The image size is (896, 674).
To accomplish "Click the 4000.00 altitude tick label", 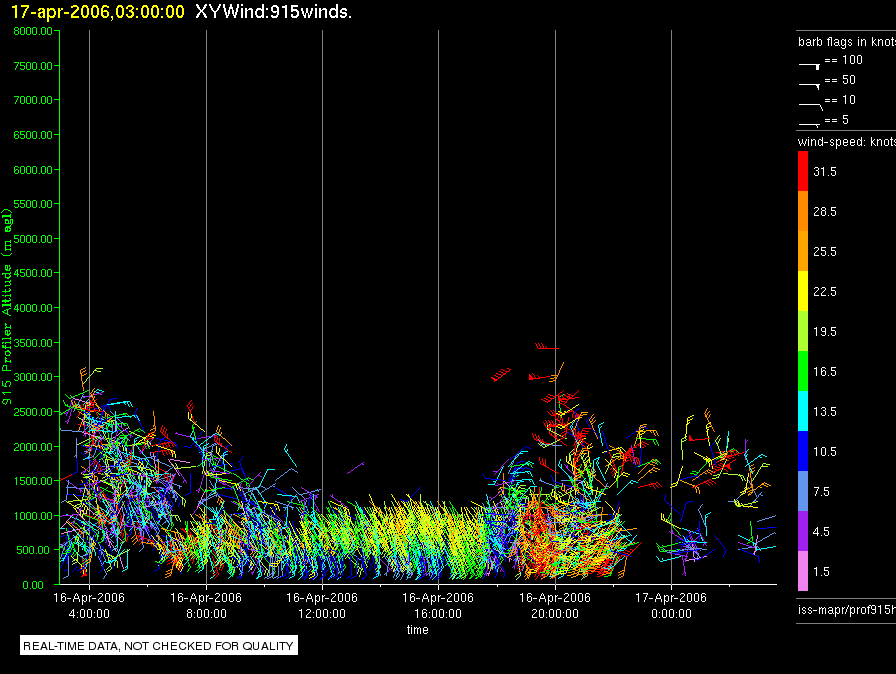I will (33, 308).
